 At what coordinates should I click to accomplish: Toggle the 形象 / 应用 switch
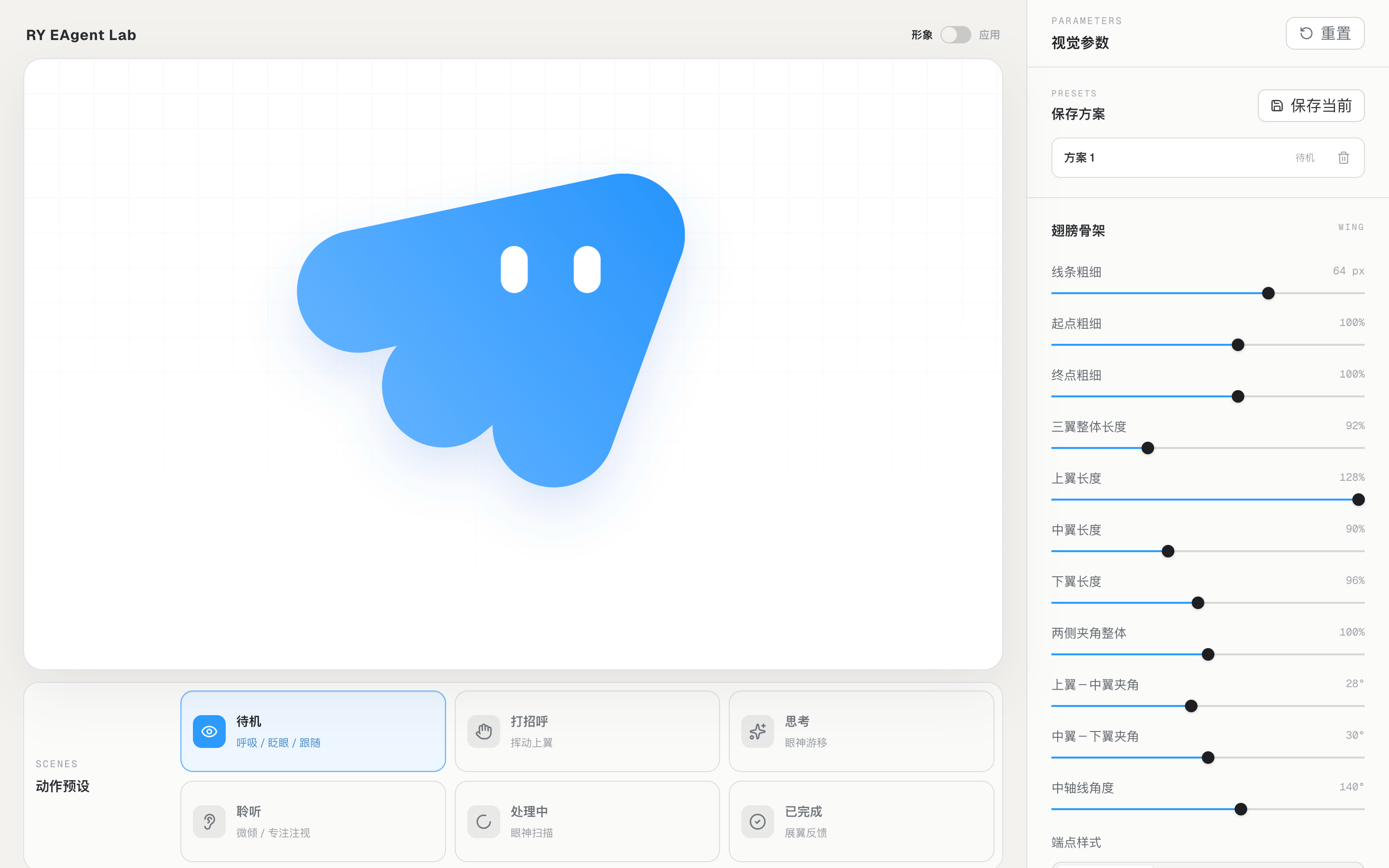click(x=955, y=35)
